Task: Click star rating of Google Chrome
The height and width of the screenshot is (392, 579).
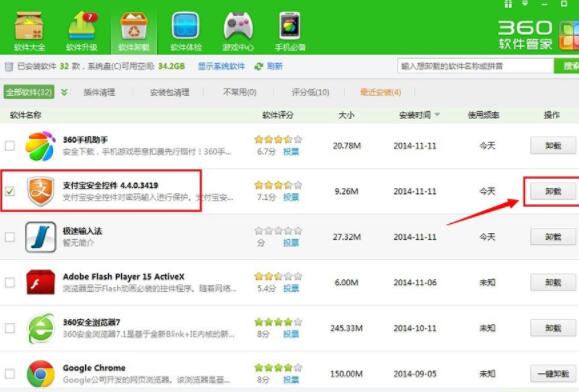Action: (278, 368)
